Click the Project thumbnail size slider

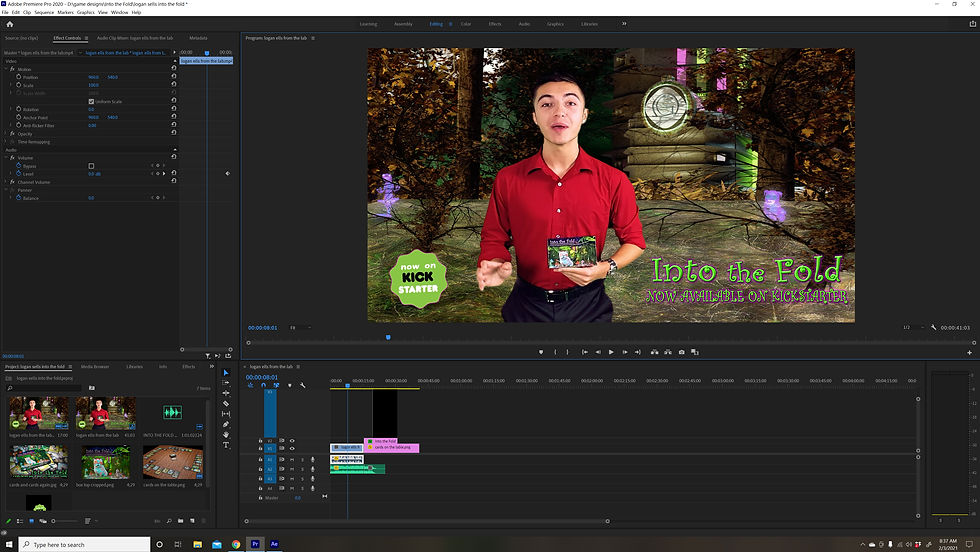click(x=65, y=521)
